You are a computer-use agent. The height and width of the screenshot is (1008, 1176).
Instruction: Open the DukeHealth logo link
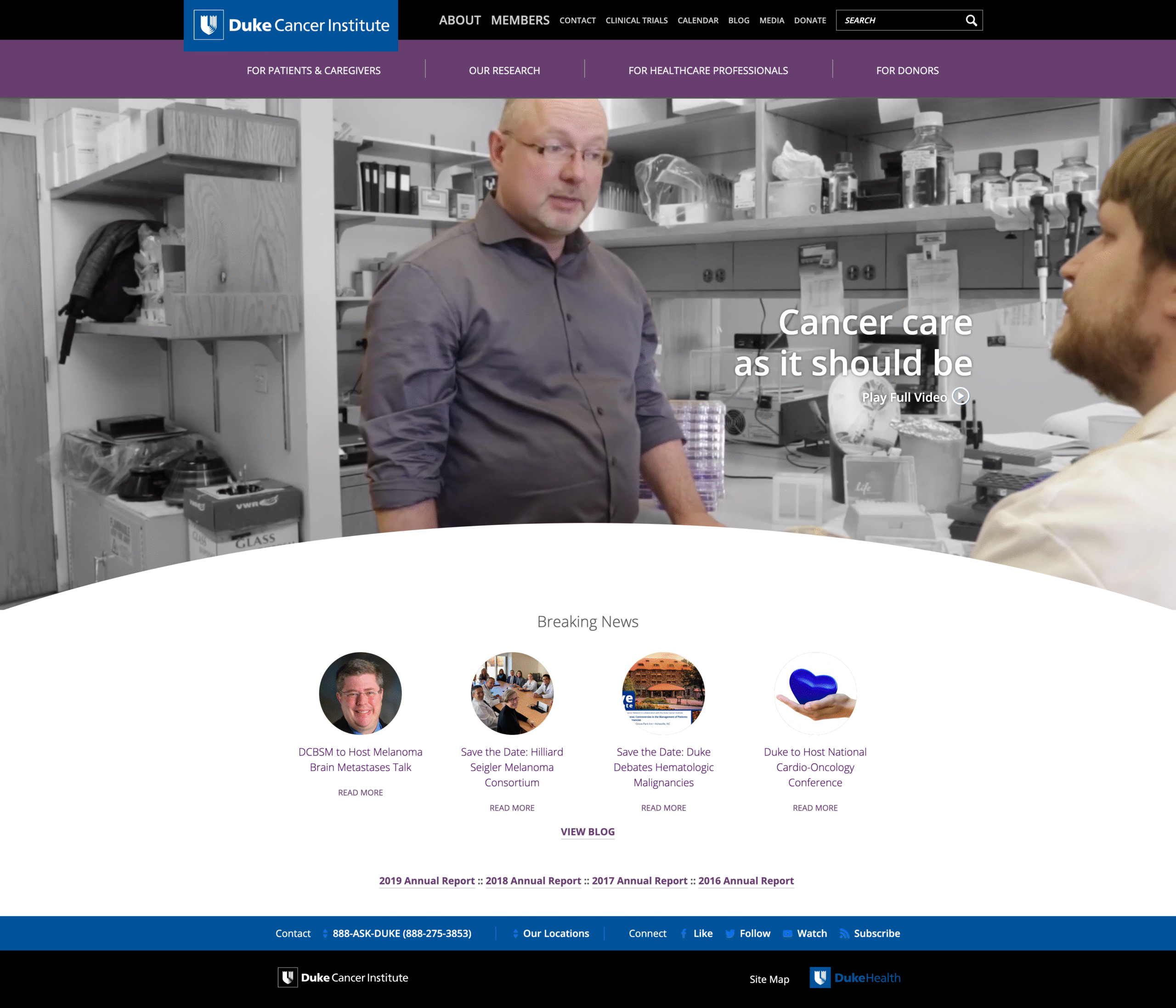coord(855,977)
